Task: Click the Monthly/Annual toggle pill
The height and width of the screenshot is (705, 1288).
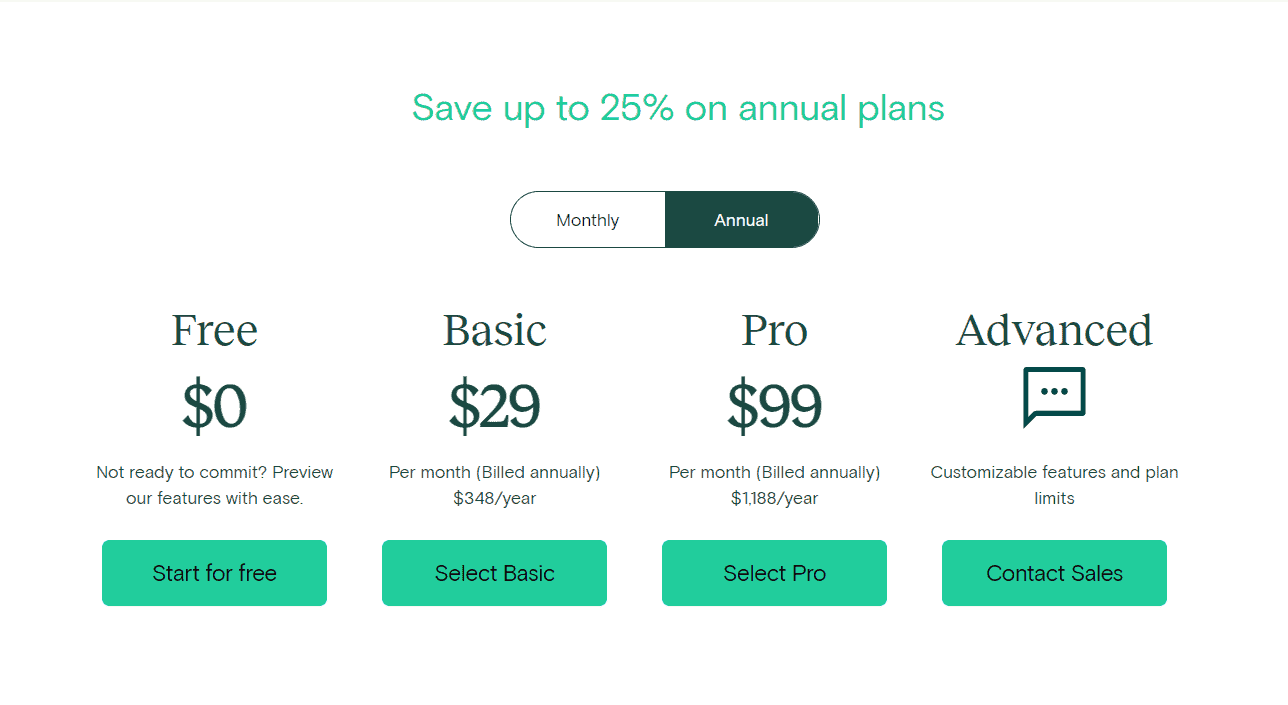Action: (x=665, y=219)
